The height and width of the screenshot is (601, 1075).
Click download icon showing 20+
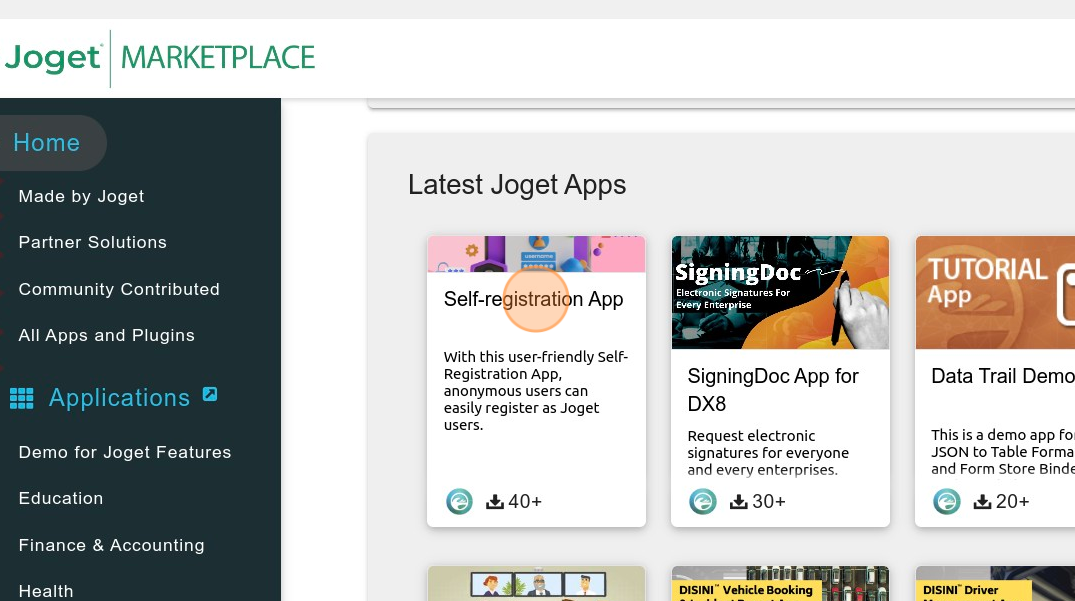pos(982,502)
